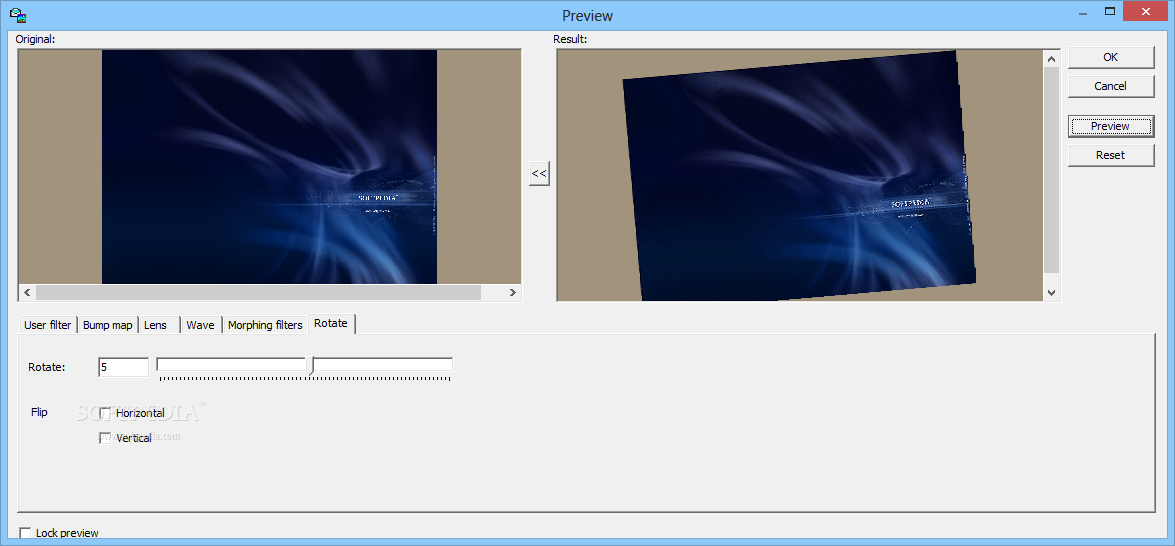The width and height of the screenshot is (1175, 546).
Task: Click the Rotate angle input field
Action: (124, 367)
